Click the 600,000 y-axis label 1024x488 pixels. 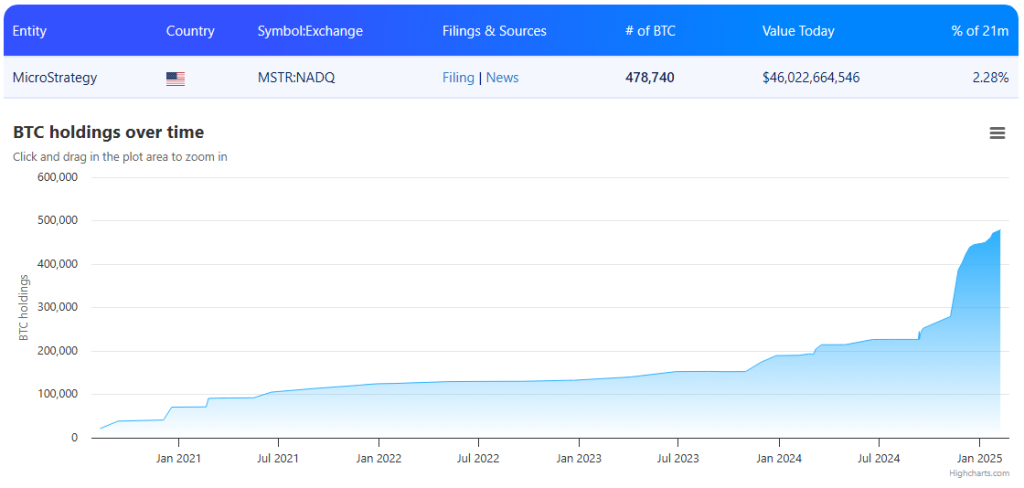point(57,178)
